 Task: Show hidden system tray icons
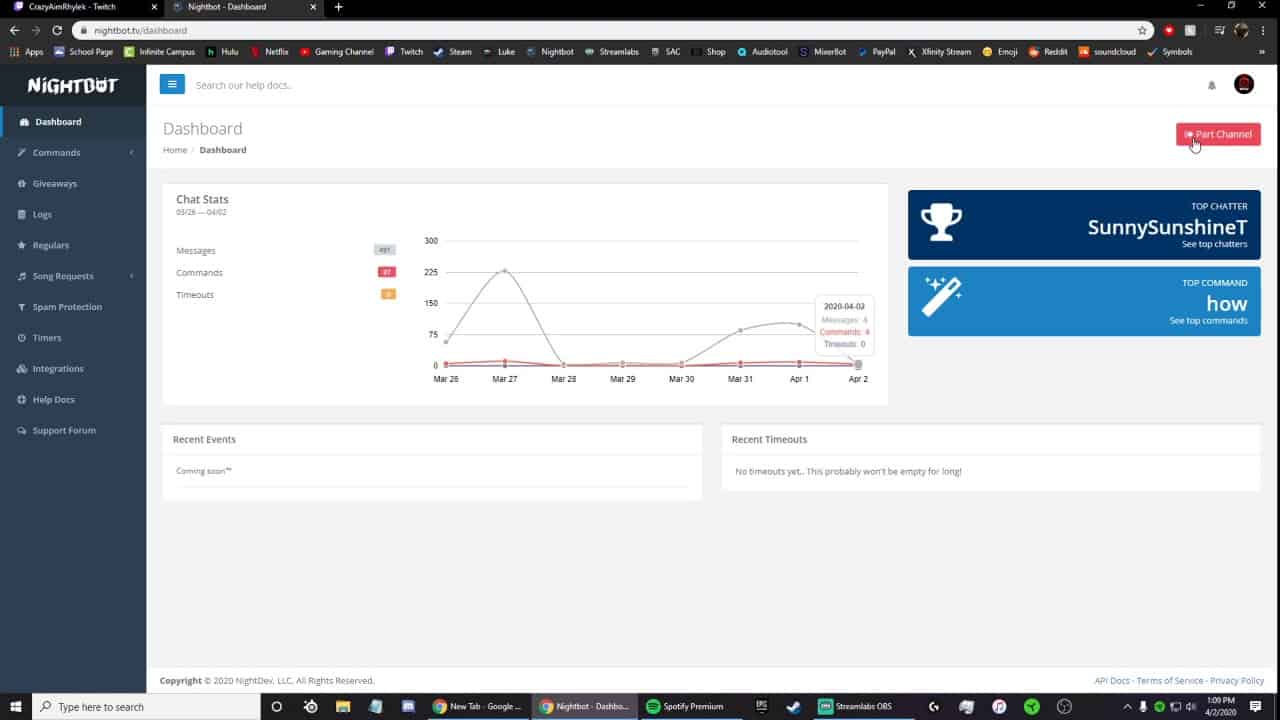[x=1126, y=706]
